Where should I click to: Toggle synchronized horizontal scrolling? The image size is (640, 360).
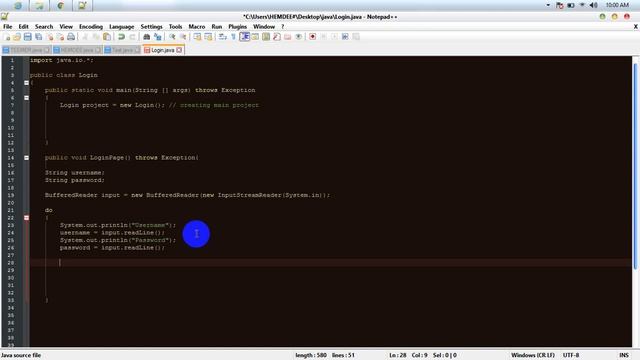[x=208, y=37]
